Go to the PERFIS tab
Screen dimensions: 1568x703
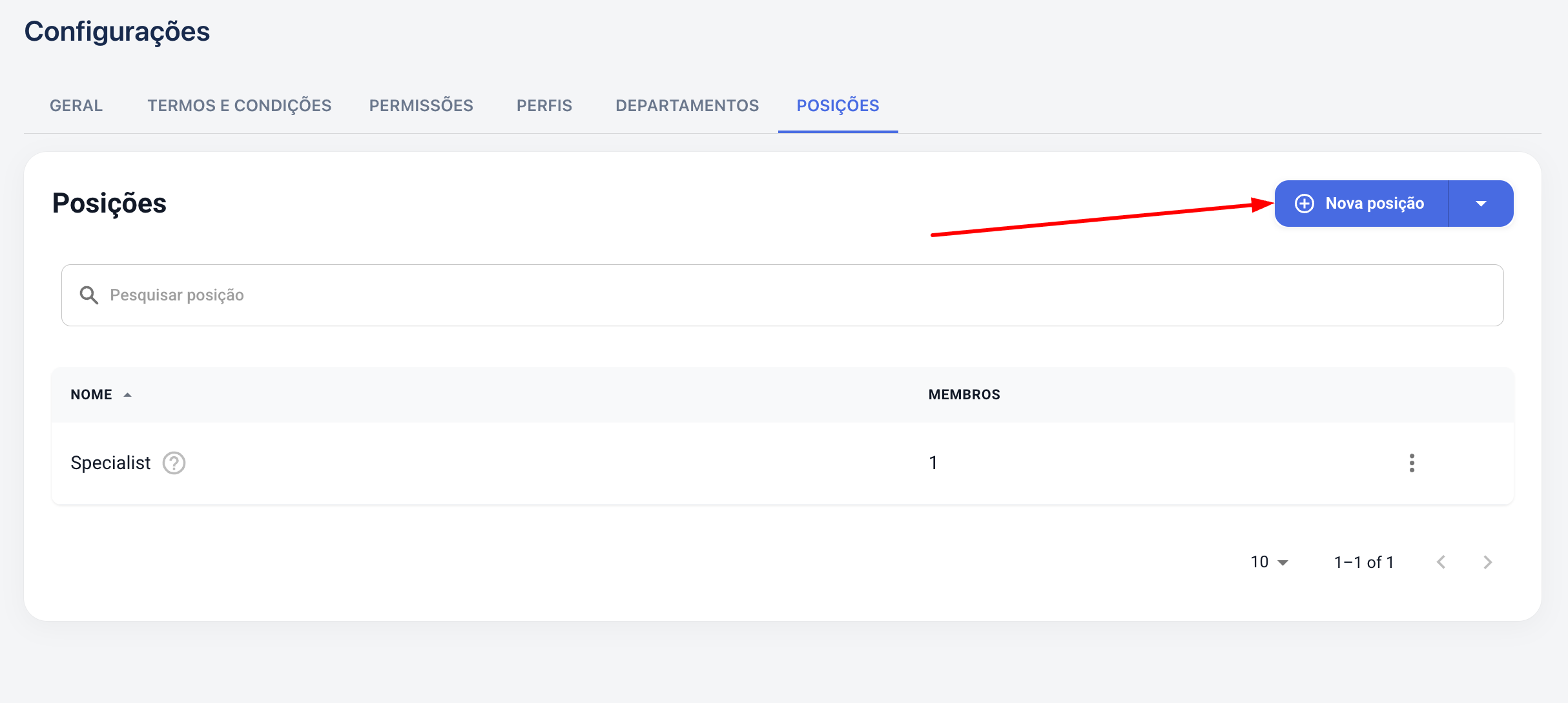(x=544, y=105)
